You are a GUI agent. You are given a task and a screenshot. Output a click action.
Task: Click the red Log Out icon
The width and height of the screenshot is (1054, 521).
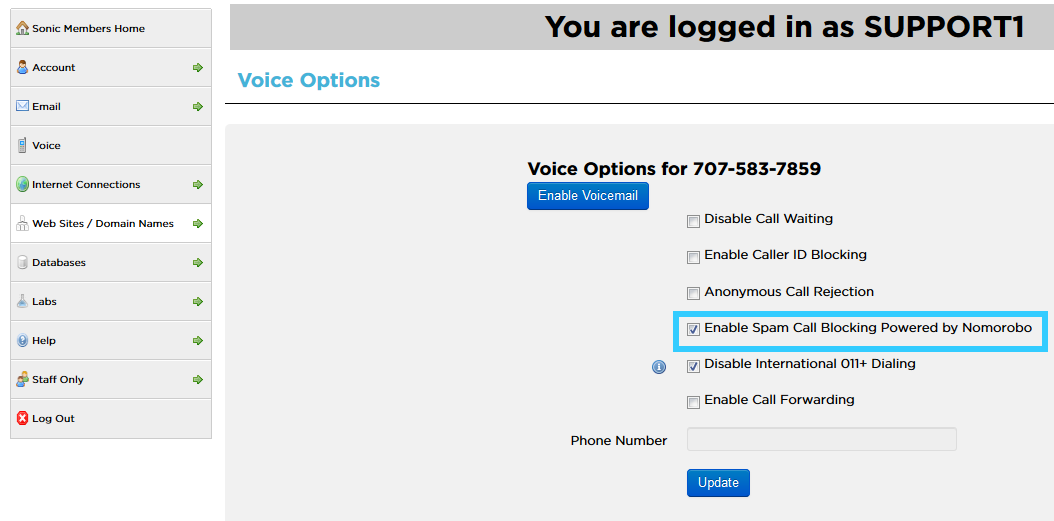tap(22, 418)
